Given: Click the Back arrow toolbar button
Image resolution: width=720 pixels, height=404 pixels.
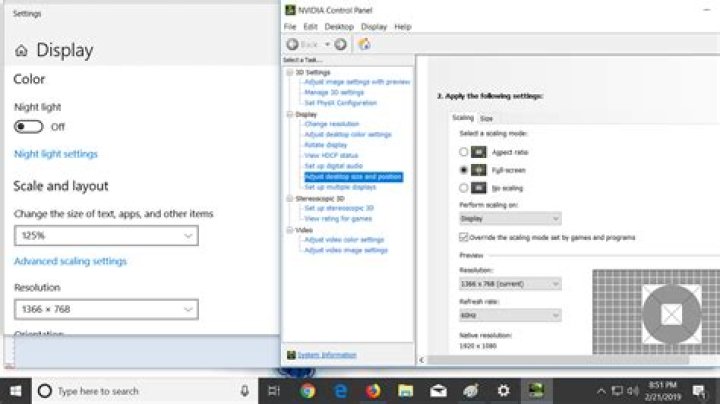Looking at the screenshot, I should (292, 44).
